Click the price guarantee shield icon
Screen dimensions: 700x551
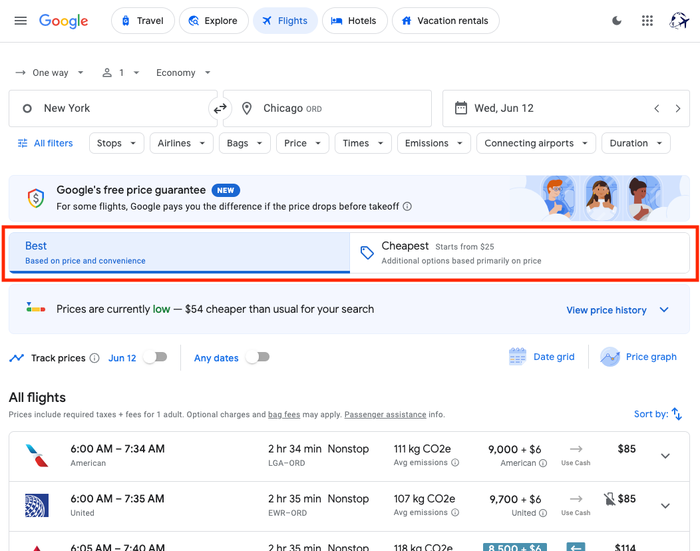(36, 198)
